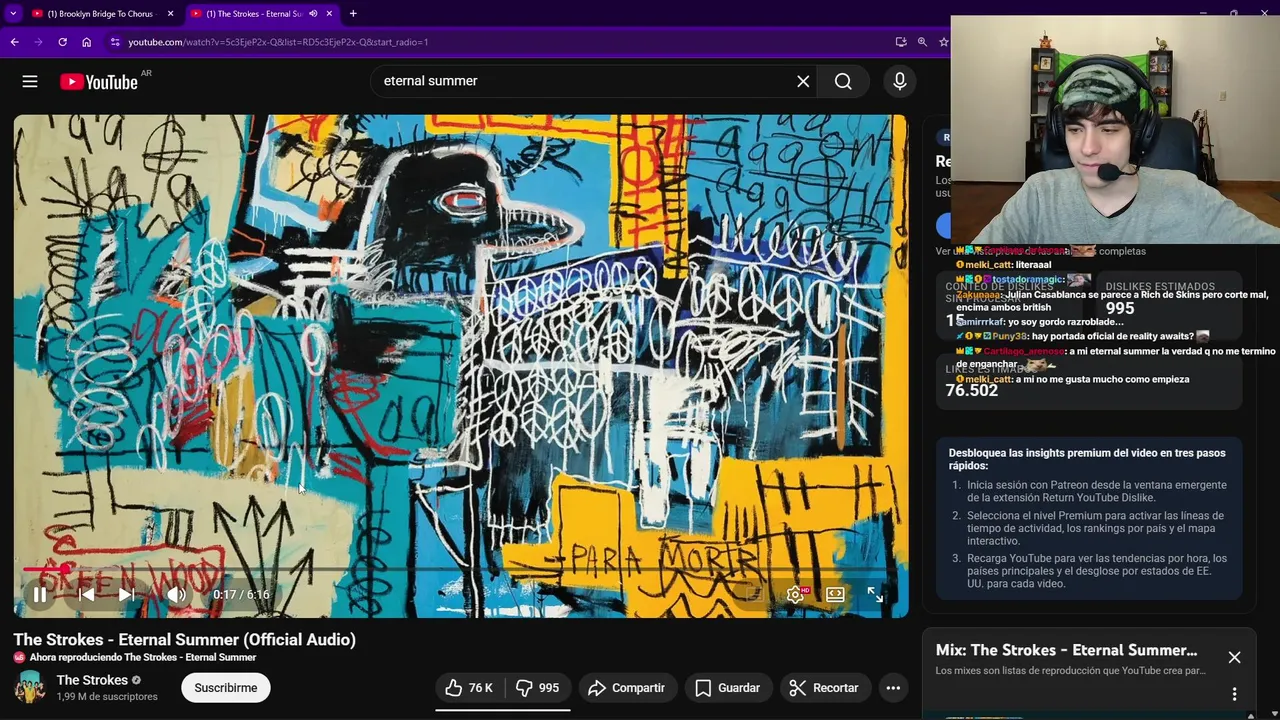
Task: Skip to the previous track in player
Action: (x=87, y=594)
